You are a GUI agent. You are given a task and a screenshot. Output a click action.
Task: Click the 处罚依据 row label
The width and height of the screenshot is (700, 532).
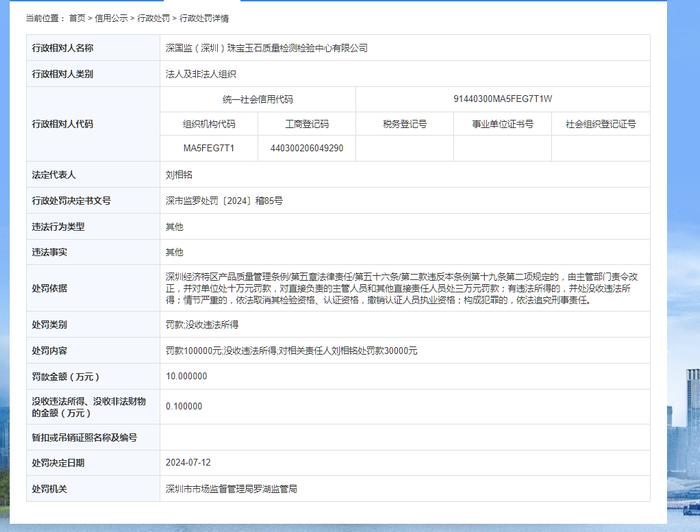50,288
